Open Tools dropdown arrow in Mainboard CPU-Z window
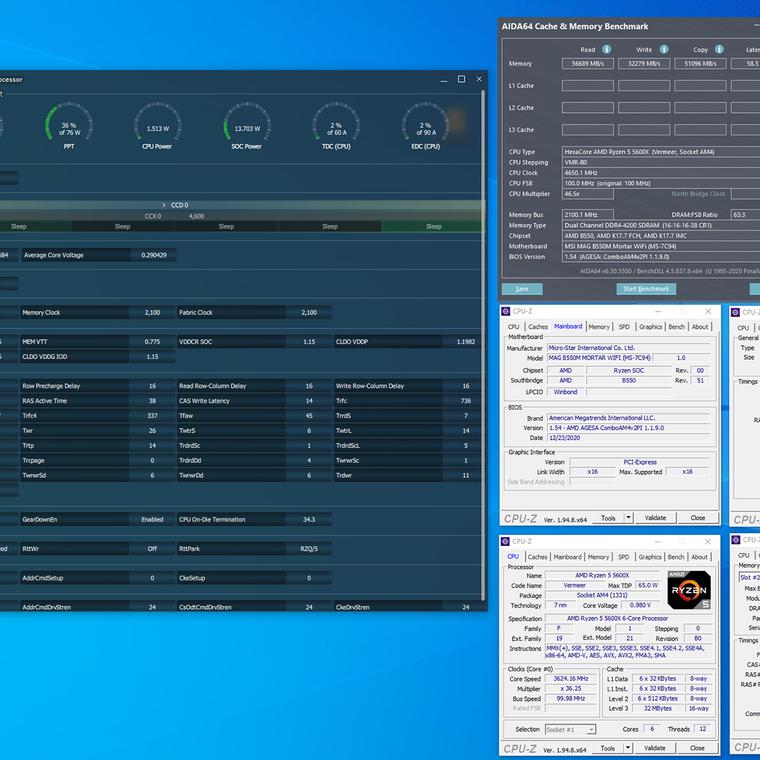The image size is (760, 760). pyautogui.click(x=627, y=518)
